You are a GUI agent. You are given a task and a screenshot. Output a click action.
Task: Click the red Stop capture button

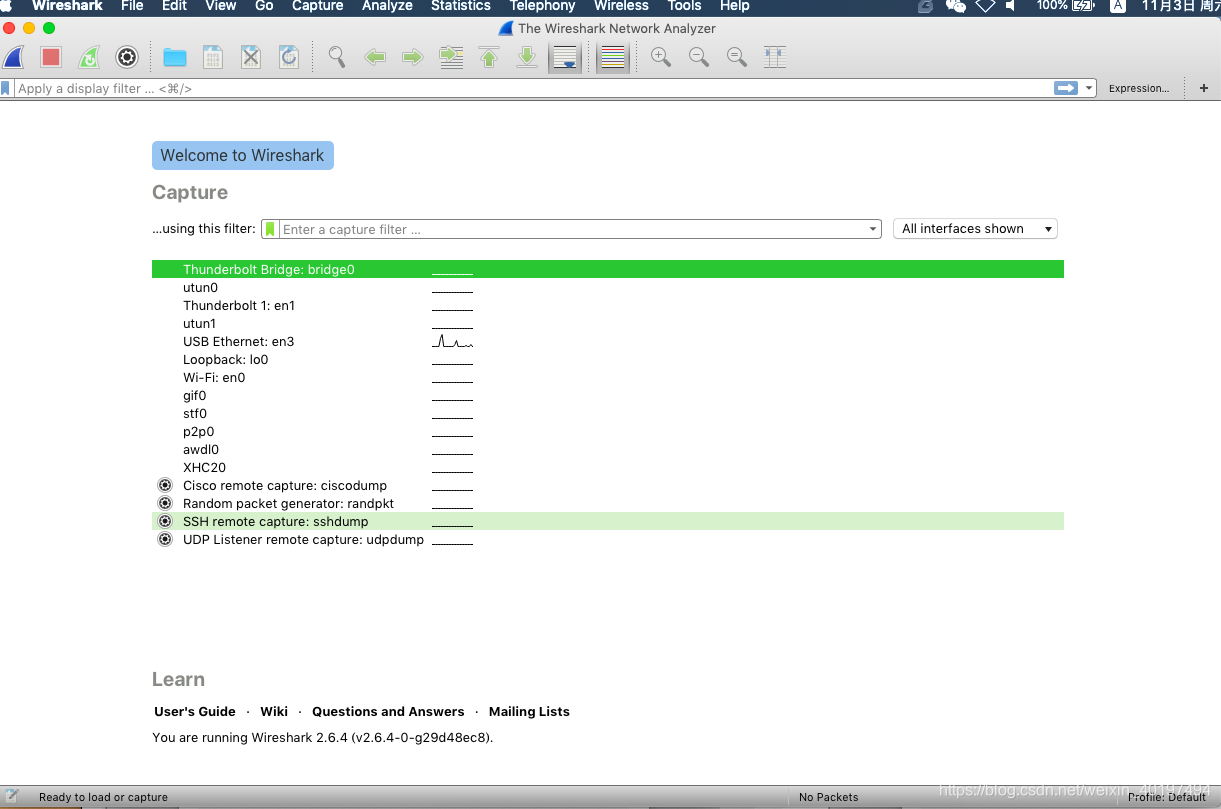tap(51, 57)
